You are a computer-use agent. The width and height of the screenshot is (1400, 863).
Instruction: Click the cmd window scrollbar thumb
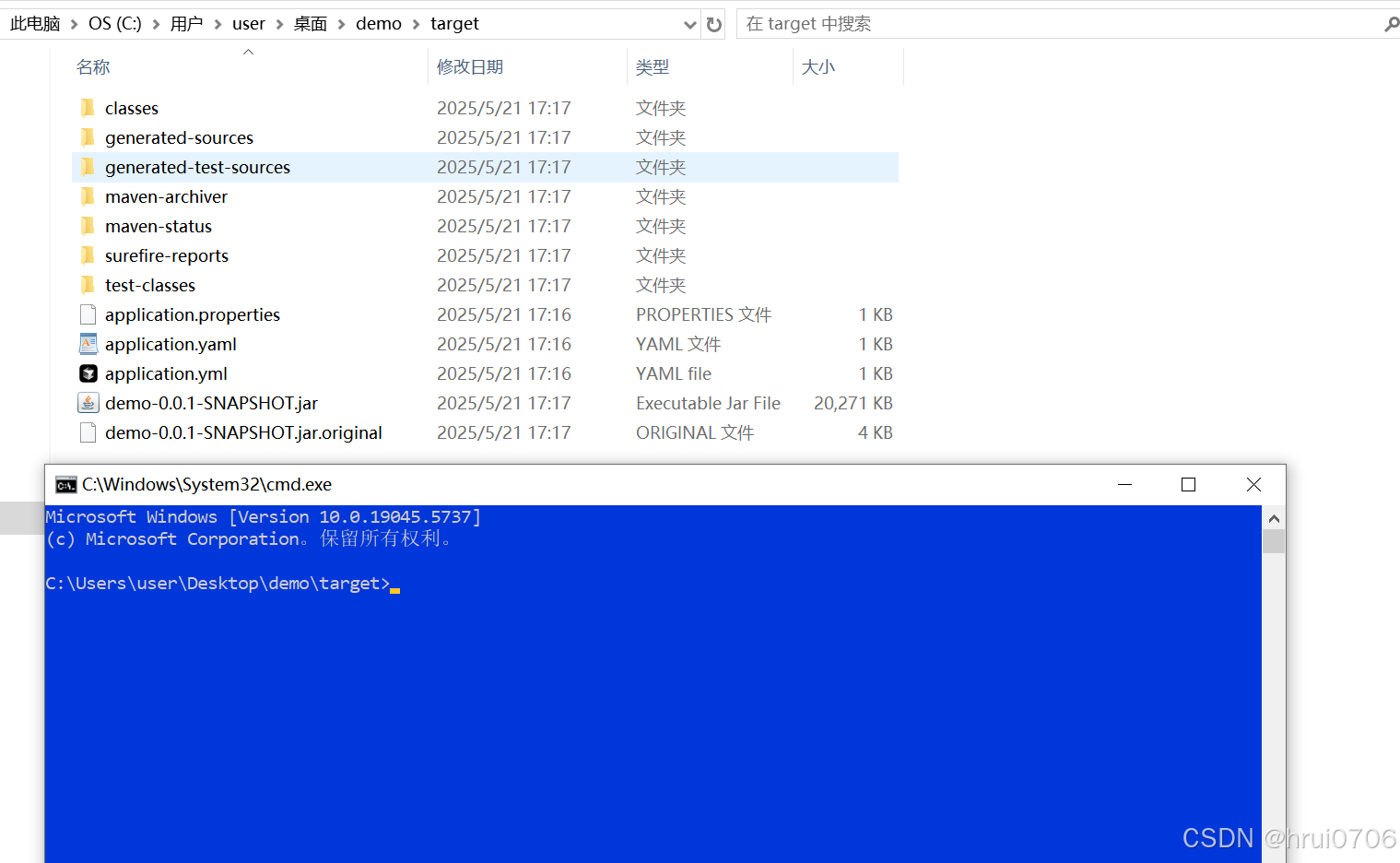click(x=1274, y=541)
